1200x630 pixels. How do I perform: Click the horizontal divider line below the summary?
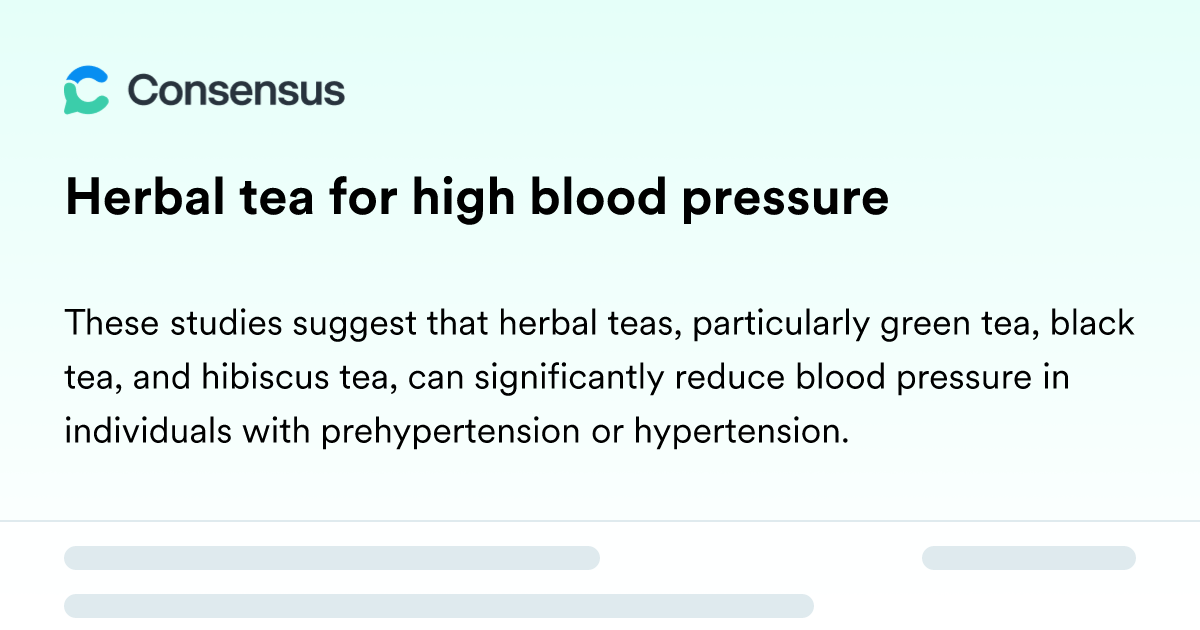[x=600, y=521]
